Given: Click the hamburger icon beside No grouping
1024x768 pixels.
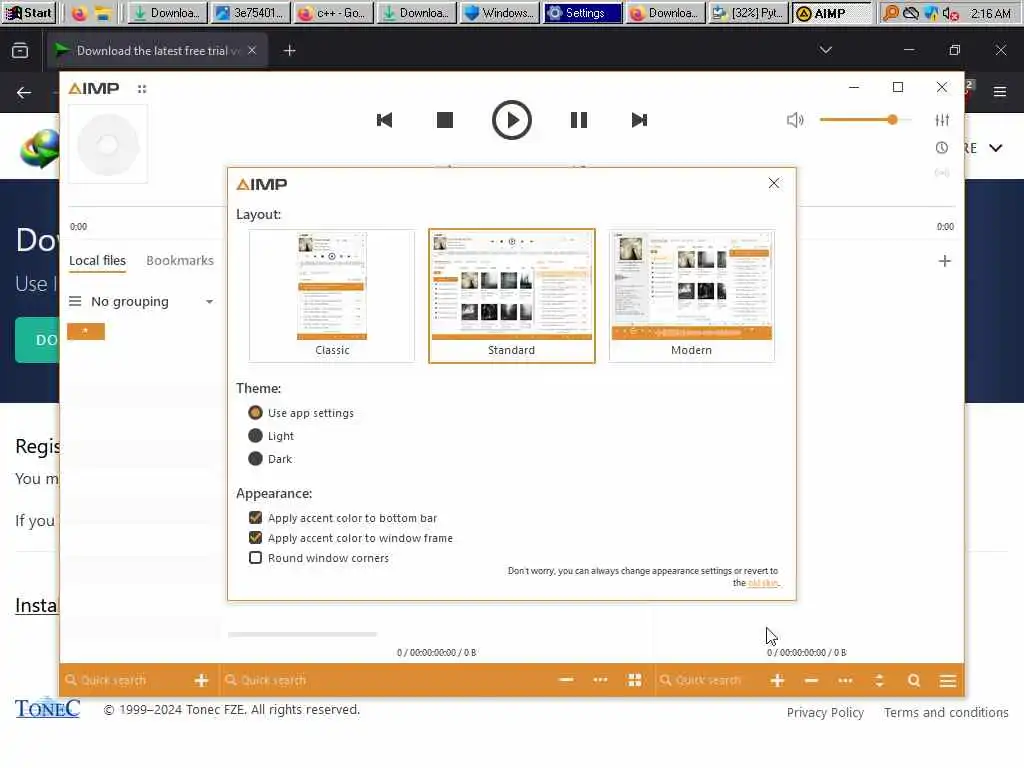Looking at the screenshot, I should pyautogui.click(x=75, y=301).
